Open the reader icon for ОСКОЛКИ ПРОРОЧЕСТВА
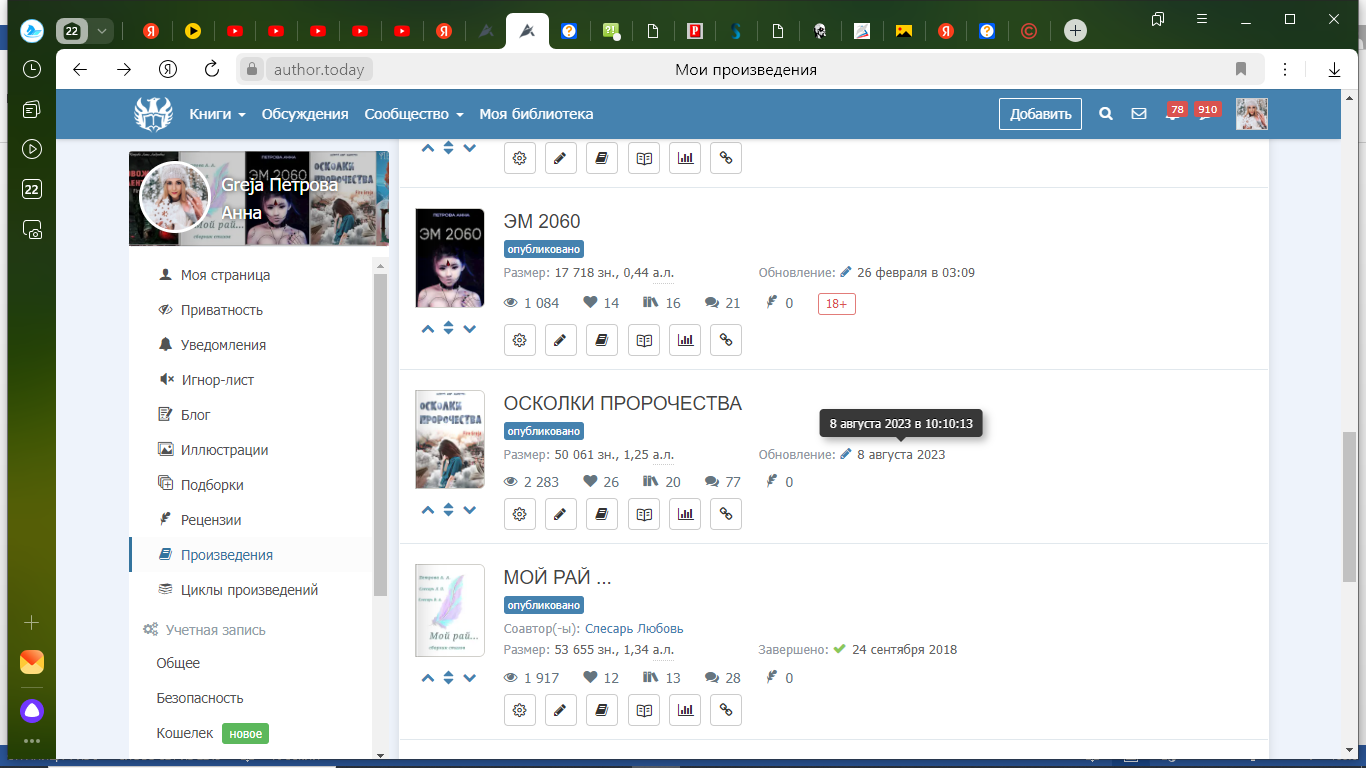Image resolution: width=1366 pixels, height=768 pixels. 644,514
